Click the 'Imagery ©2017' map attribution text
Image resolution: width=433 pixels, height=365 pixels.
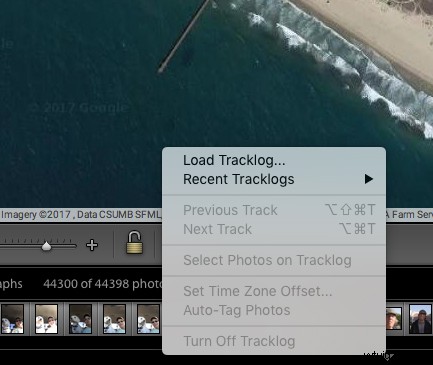click(x=36, y=214)
